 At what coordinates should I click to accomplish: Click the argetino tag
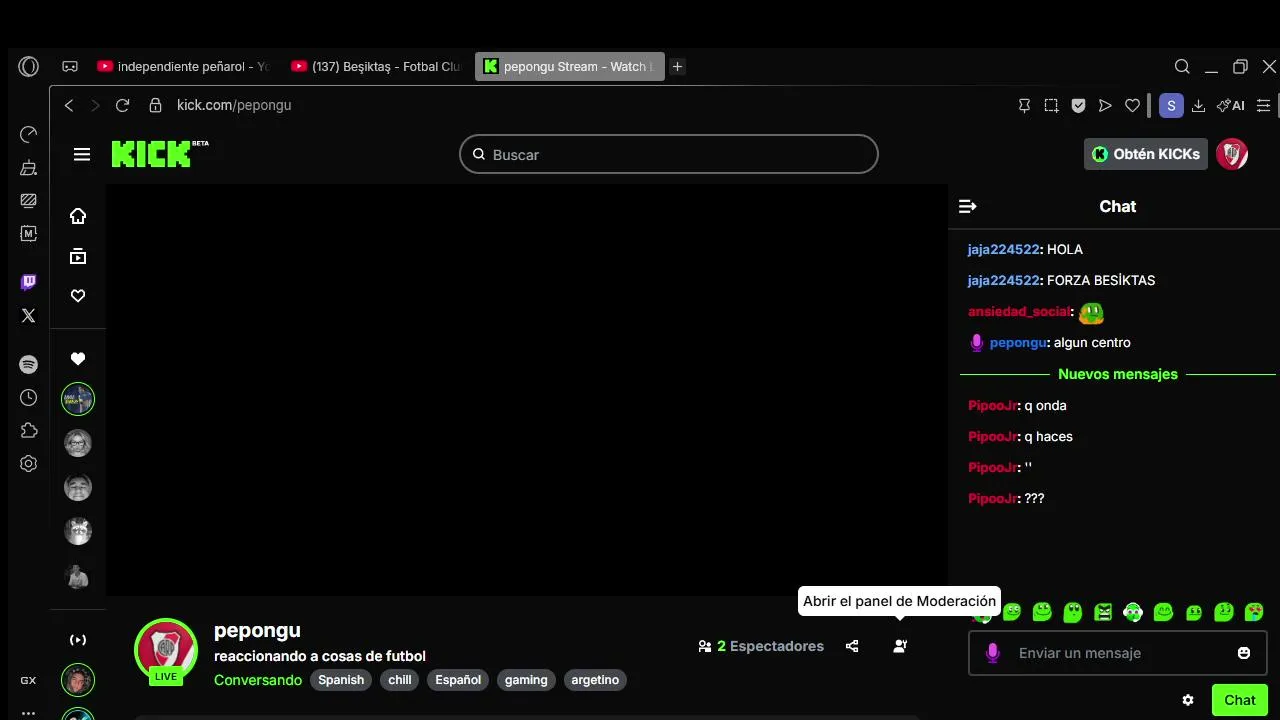tap(595, 680)
